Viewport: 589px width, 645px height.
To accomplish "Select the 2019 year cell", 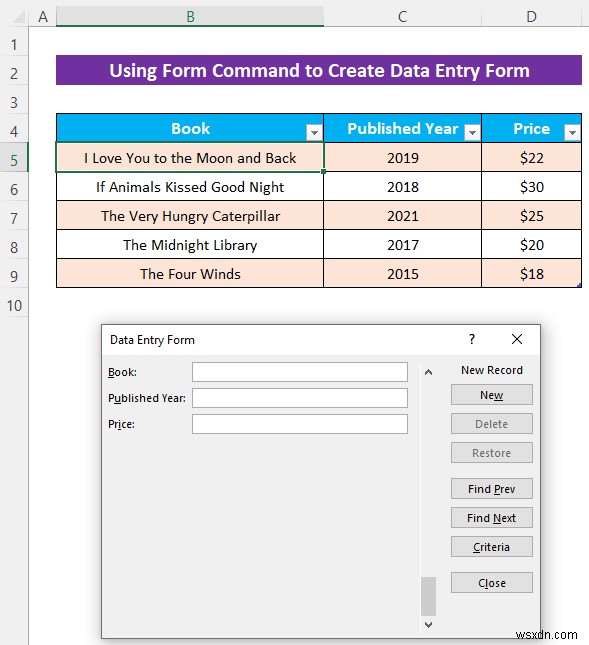I will click(x=403, y=158).
